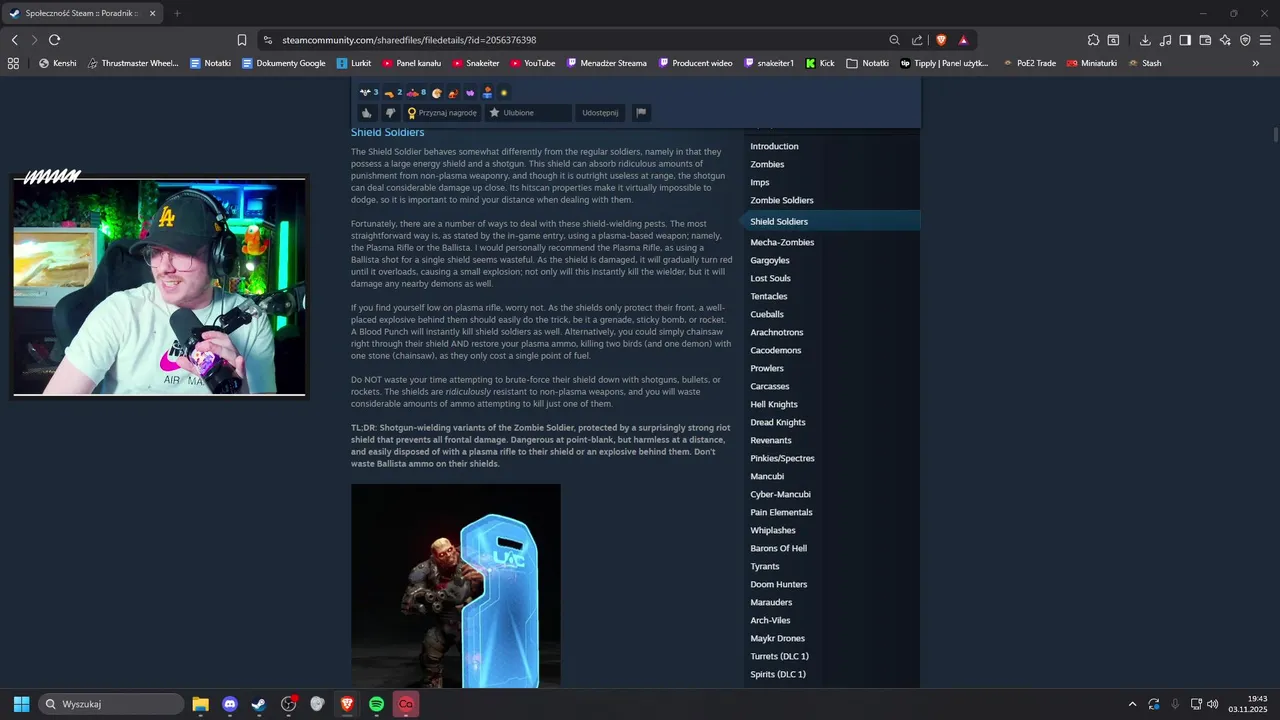The height and width of the screenshot is (720, 1280).
Task: Jump to Zombies section in guide index
Action: [767, 164]
